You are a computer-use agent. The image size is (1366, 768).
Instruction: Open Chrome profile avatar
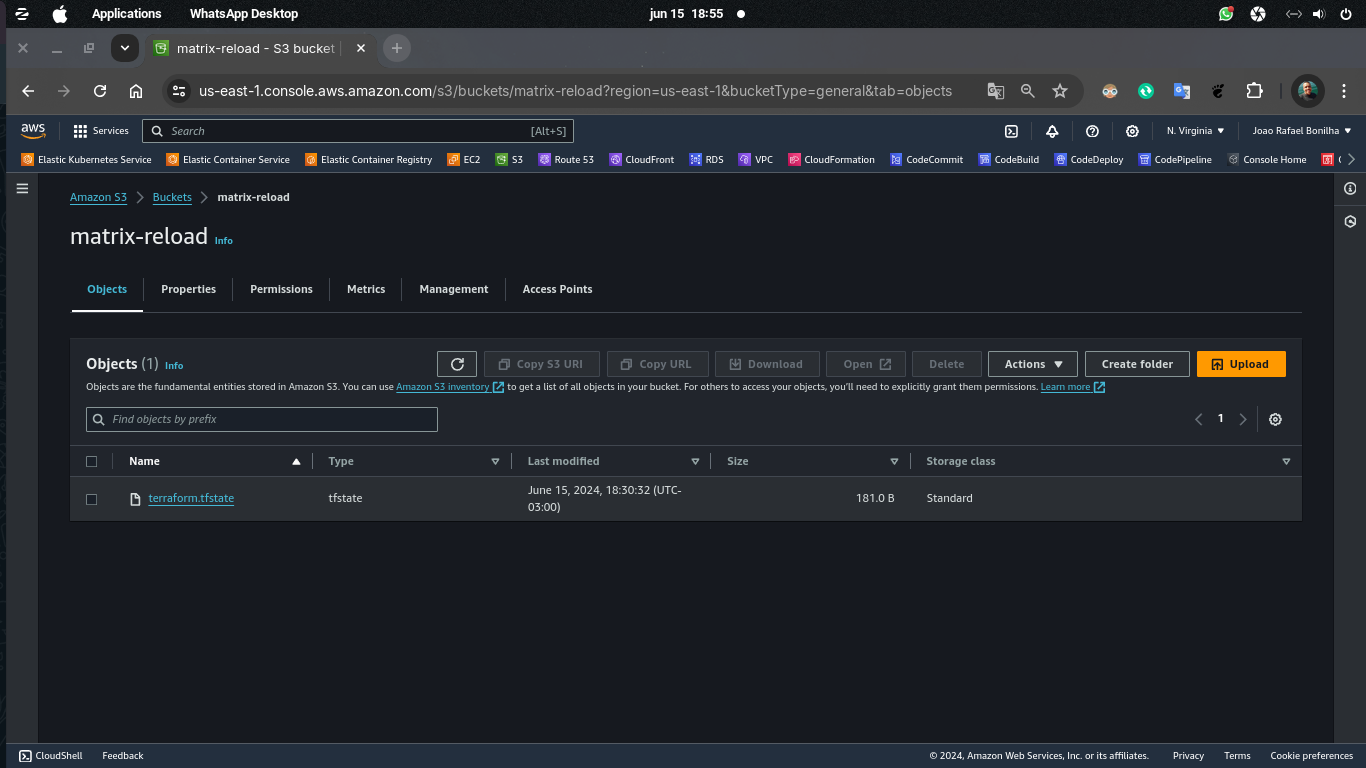click(1308, 91)
